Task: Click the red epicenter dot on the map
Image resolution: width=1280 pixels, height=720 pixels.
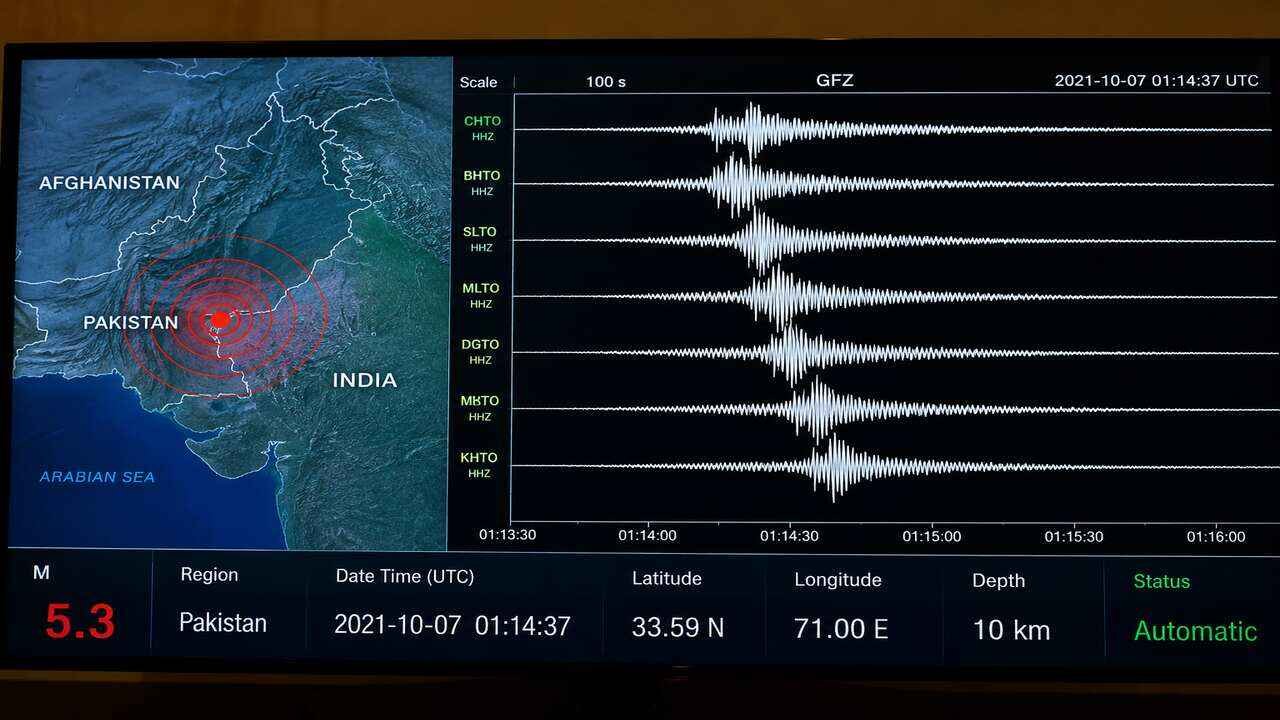Action: 220,319
